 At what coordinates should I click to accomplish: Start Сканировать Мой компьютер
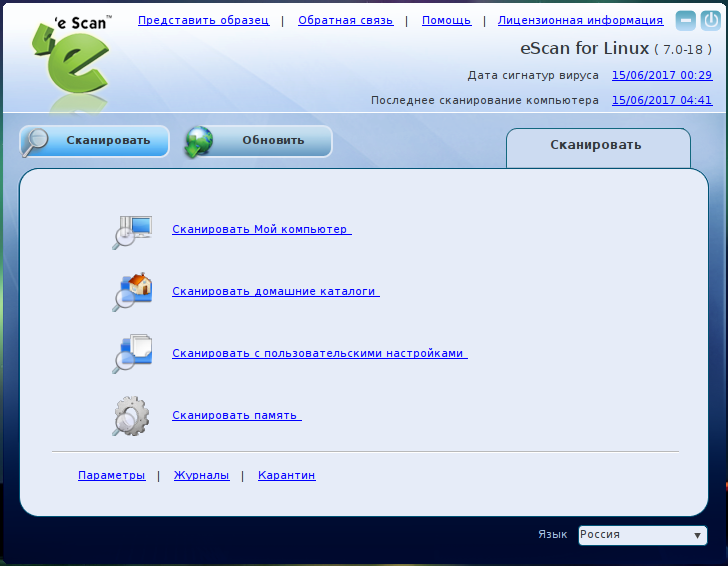pyautogui.click(x=262, y=229)
